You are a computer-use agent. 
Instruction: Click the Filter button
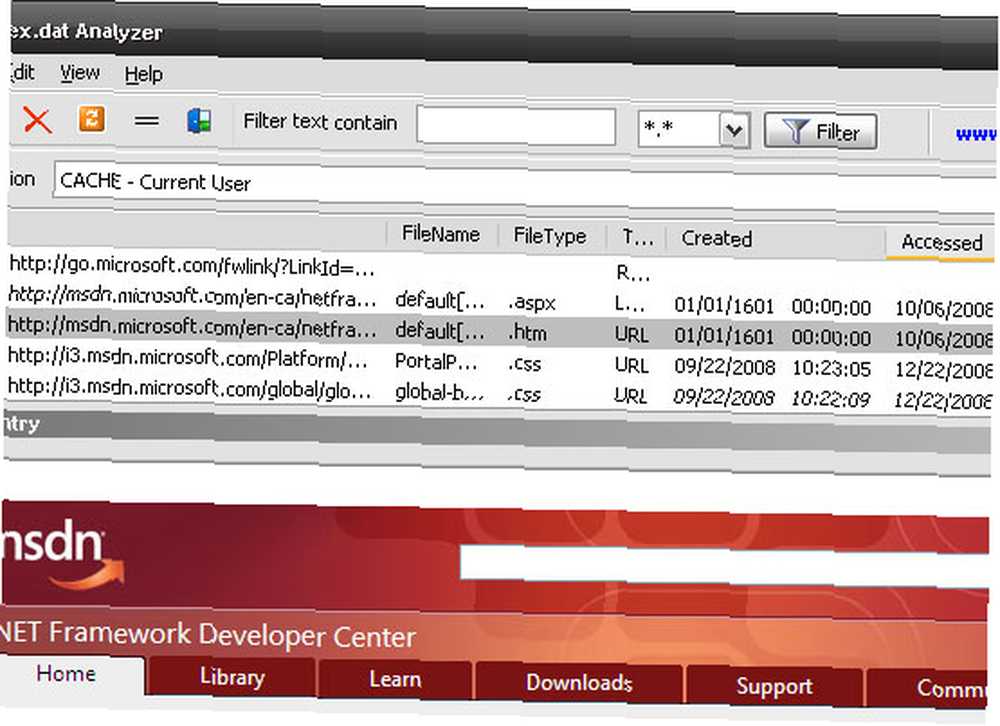[x=820, y=131]
